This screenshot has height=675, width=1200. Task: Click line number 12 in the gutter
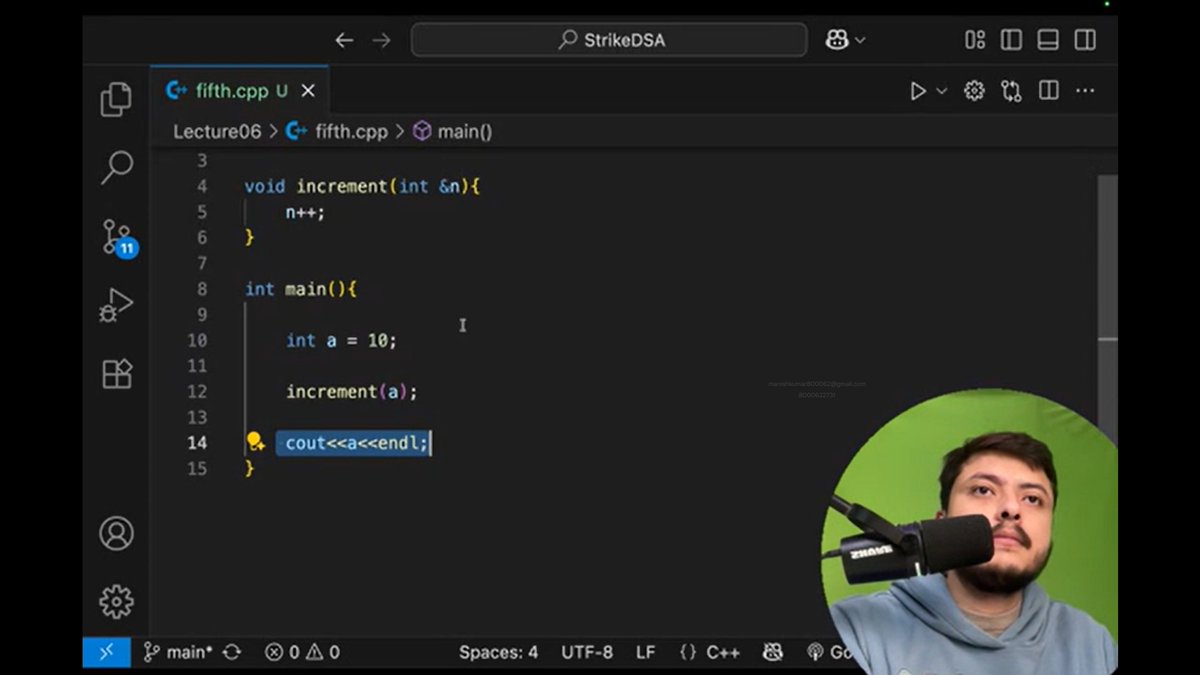(x=197, y=391)
